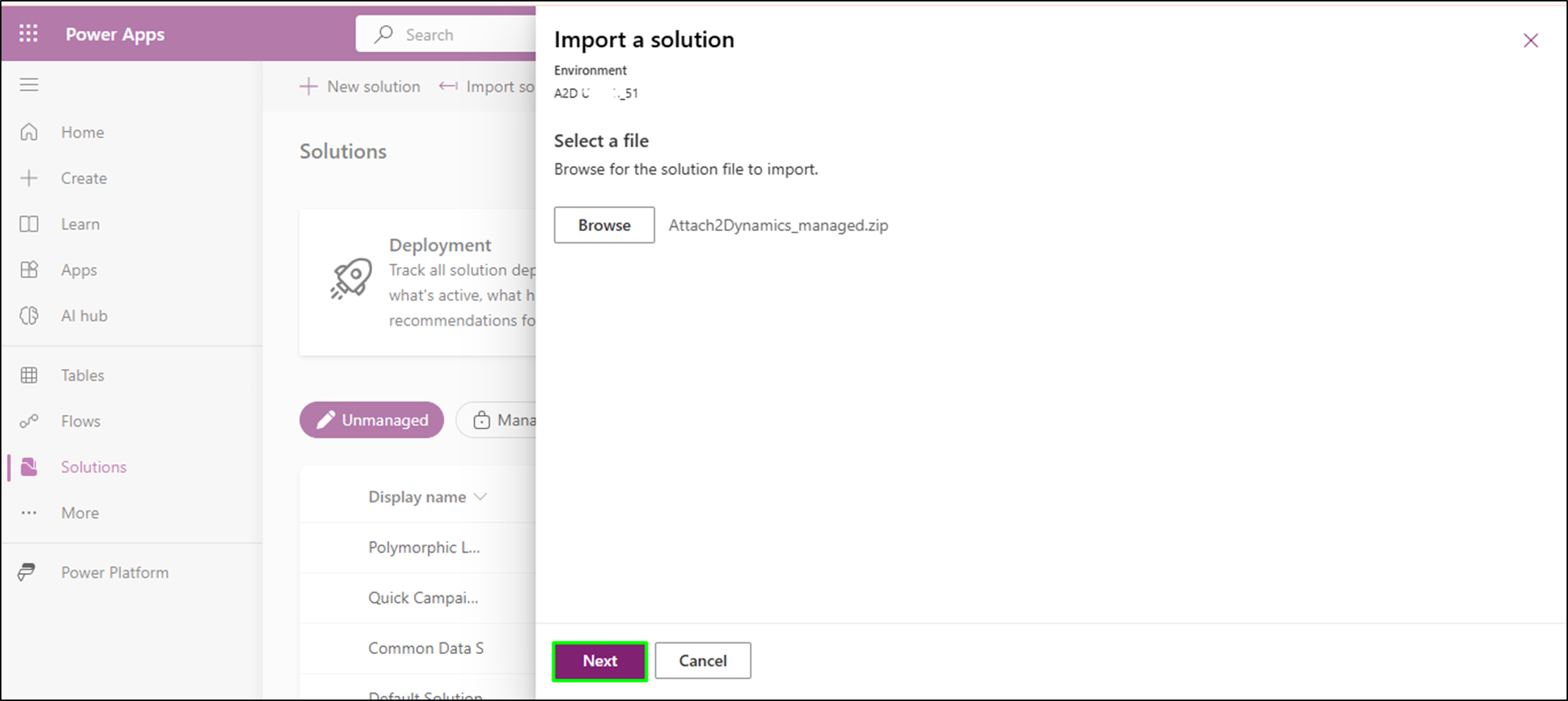Switch to the Managed solutions filter

(506, 419)
